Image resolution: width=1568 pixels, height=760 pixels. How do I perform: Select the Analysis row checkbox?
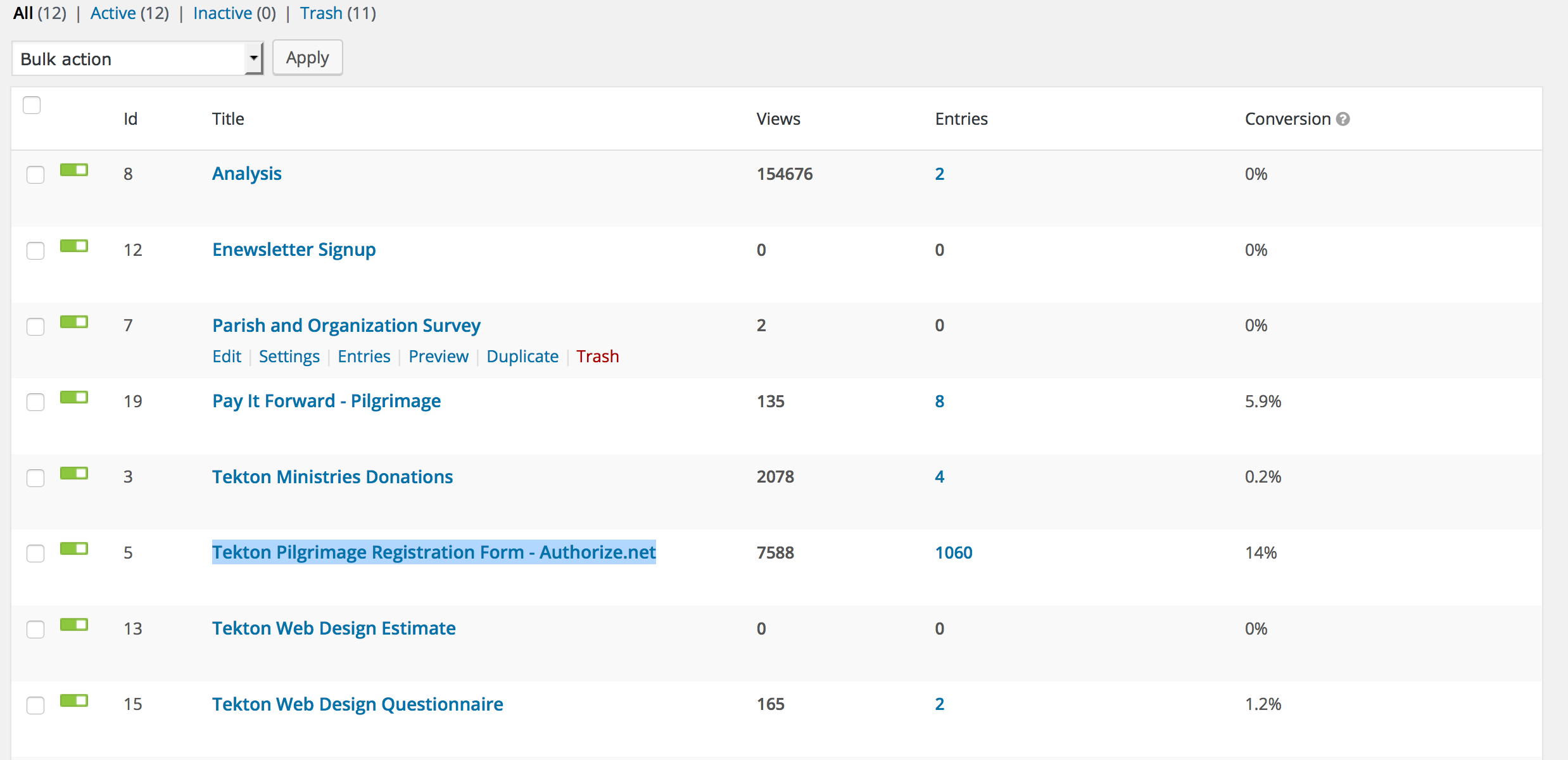tap(35, 175)
